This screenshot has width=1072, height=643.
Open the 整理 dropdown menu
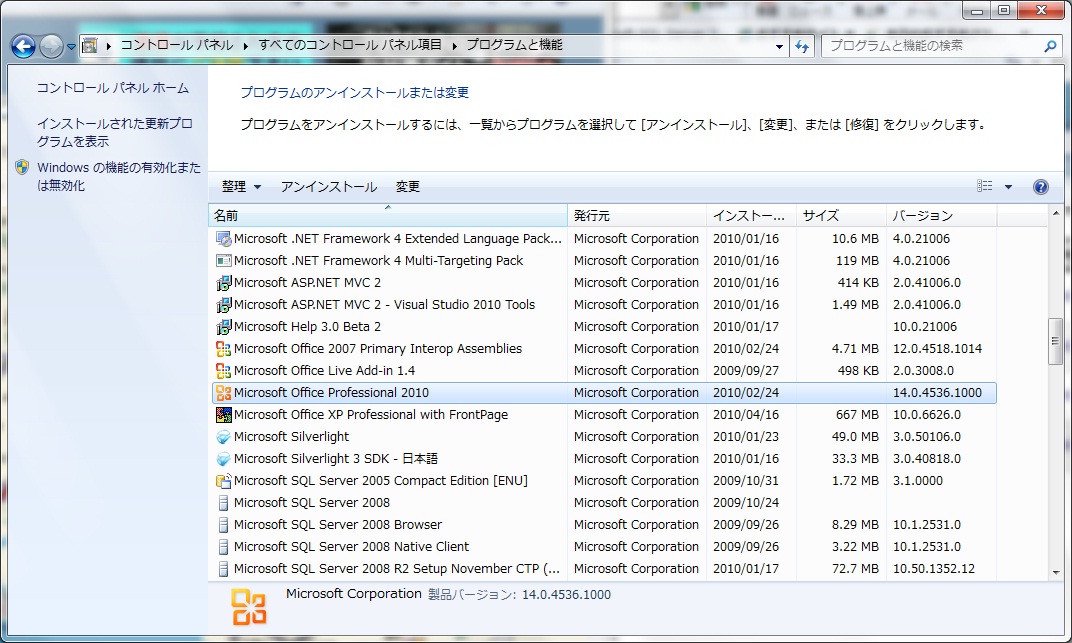[241, 187]
